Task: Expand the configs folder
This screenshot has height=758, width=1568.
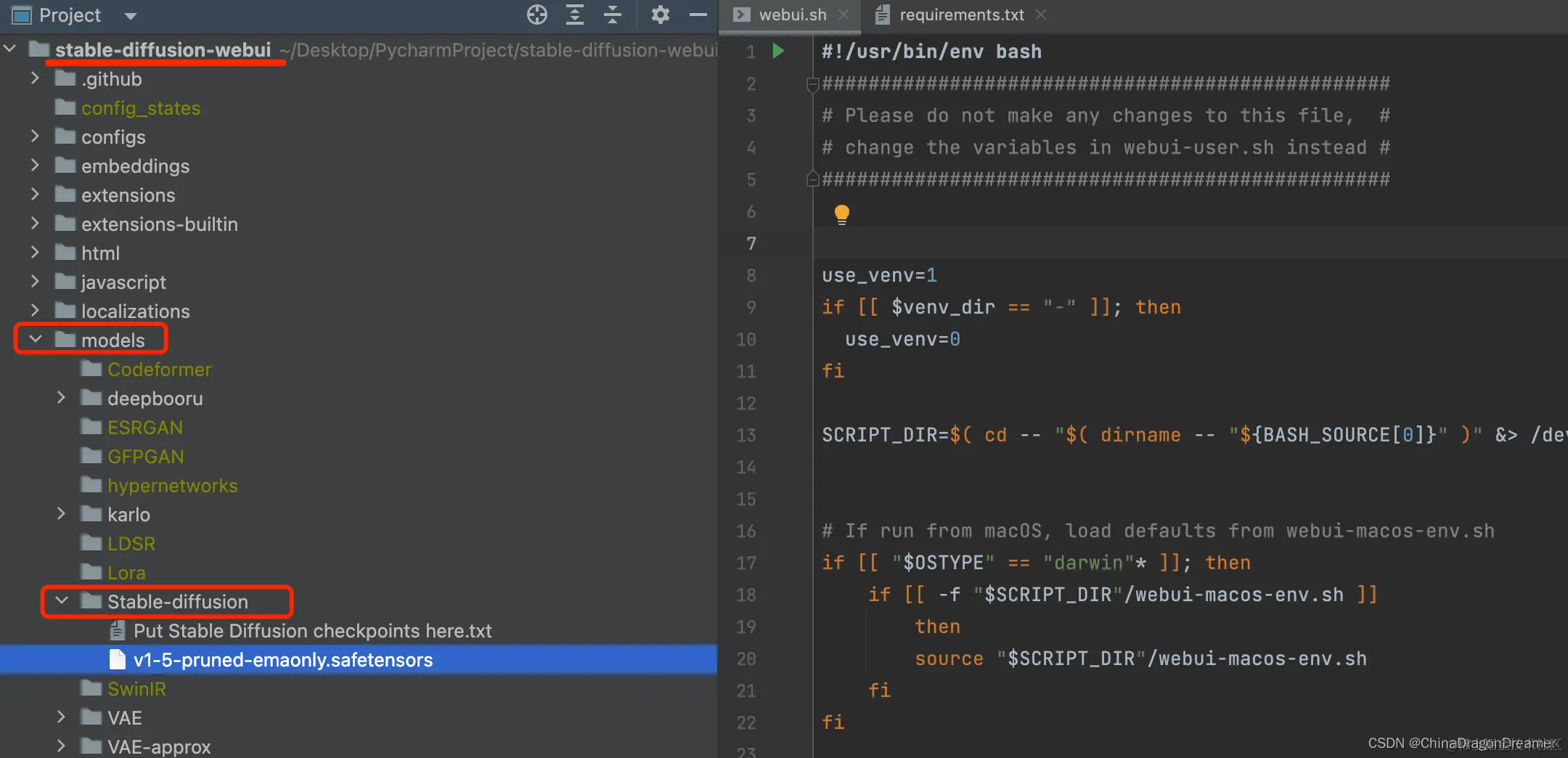Action: 35,136
